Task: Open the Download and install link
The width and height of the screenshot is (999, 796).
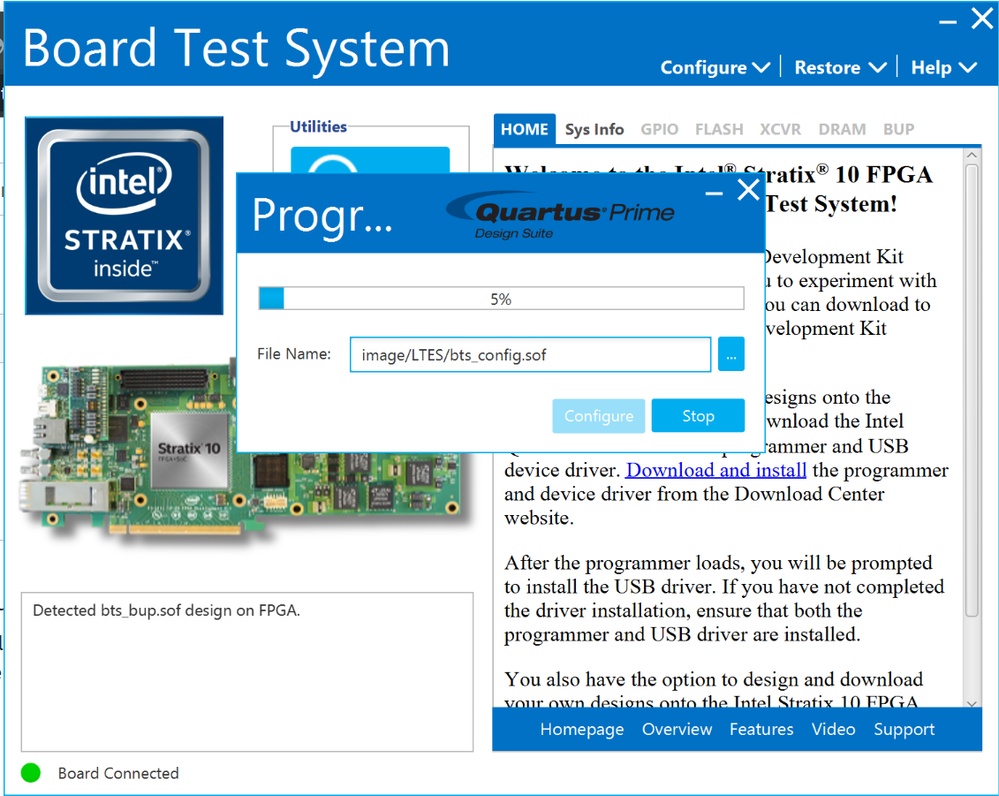Action: coord(716,470)
